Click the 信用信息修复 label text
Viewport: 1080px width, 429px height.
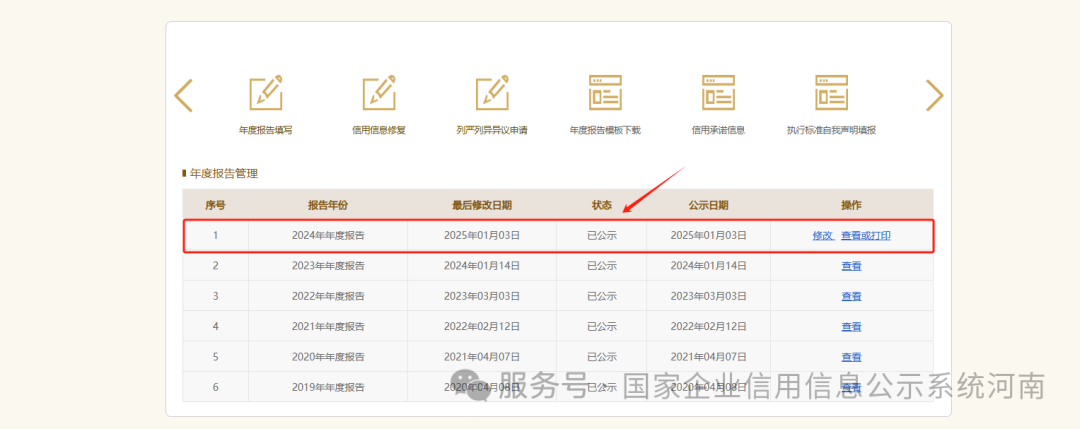[379, 130]
